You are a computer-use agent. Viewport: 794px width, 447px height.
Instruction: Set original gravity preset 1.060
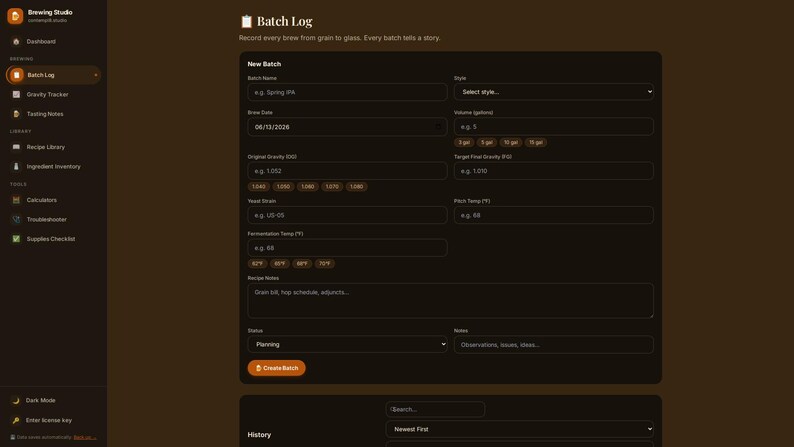[x=307, y=186]
